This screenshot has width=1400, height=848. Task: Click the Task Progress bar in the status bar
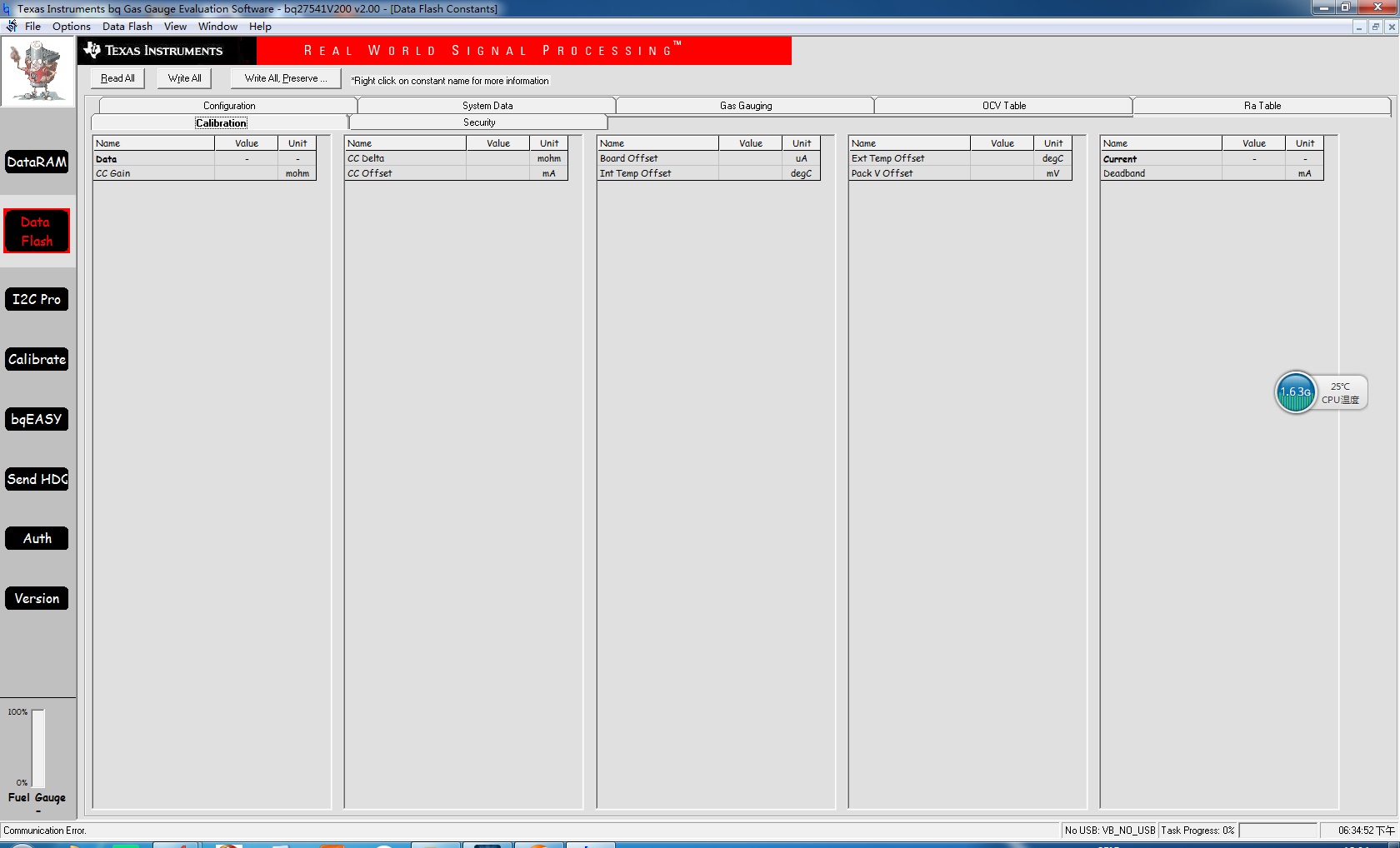point(1277,831)
